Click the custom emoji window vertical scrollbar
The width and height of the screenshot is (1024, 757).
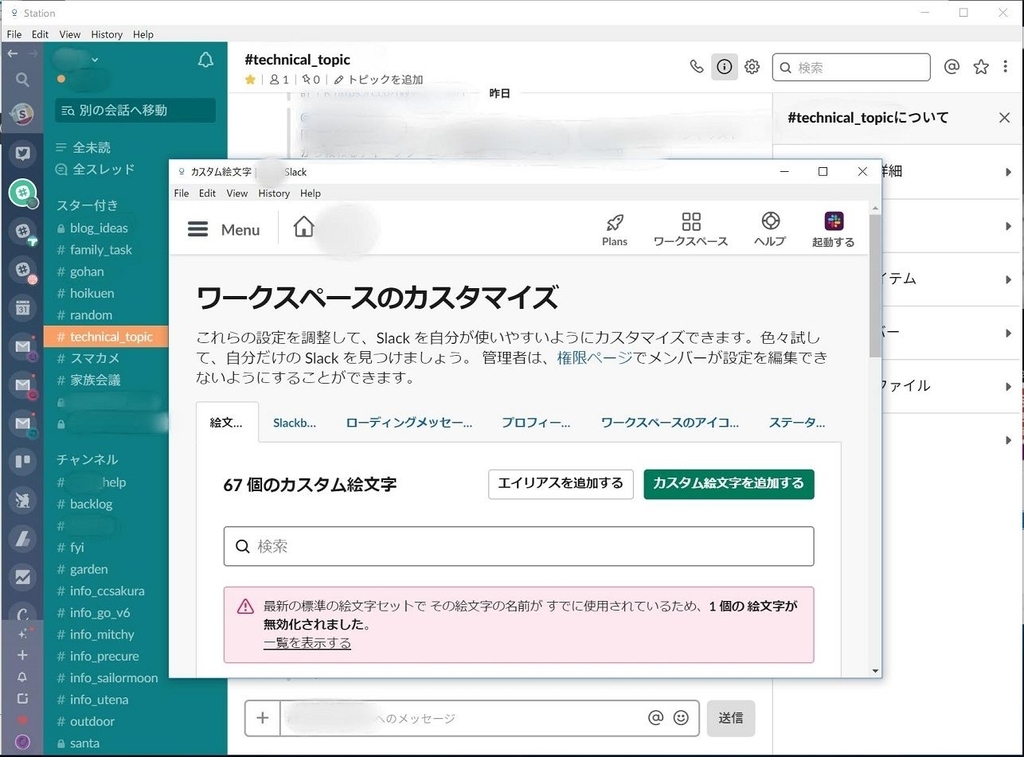coord(875,286)
